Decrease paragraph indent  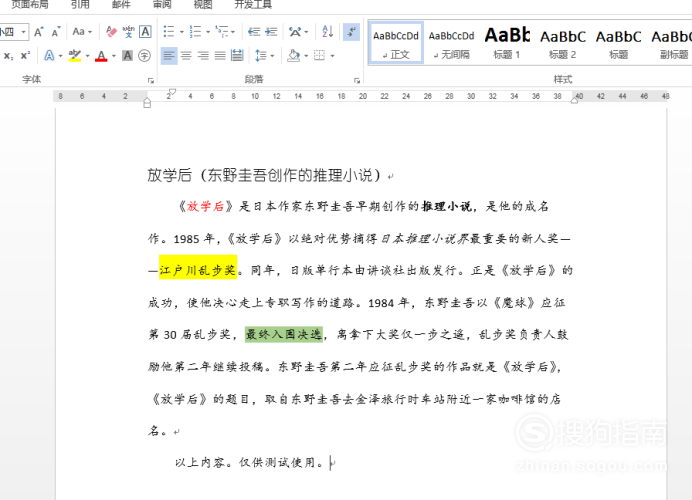254,32
